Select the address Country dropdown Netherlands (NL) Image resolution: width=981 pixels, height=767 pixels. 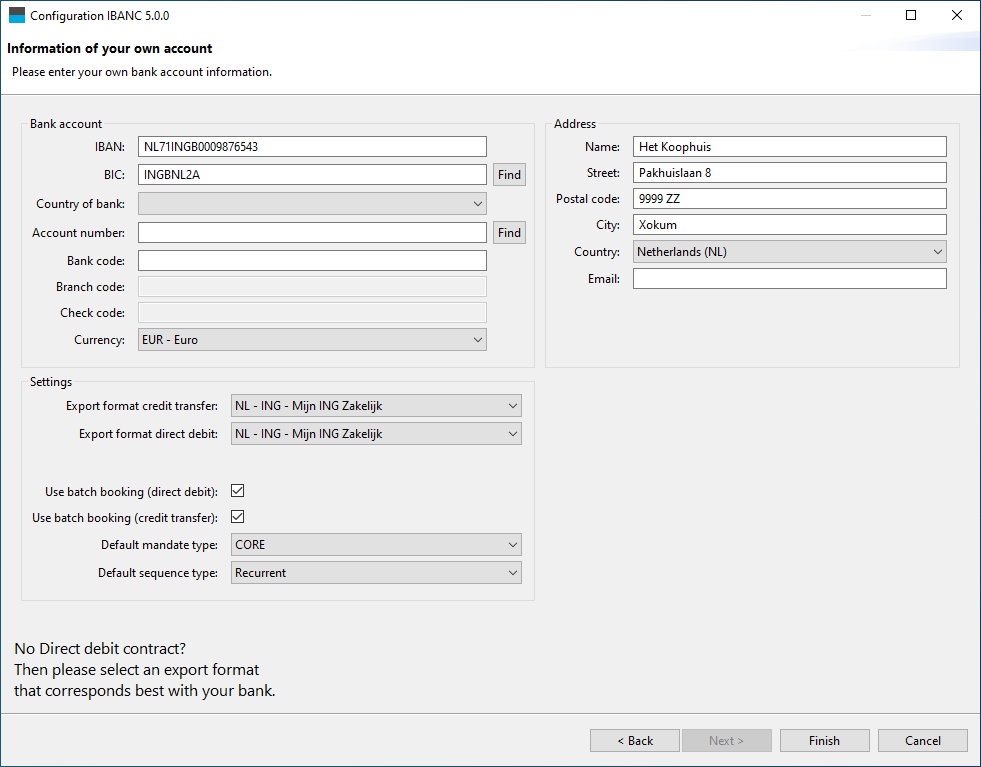789,252
